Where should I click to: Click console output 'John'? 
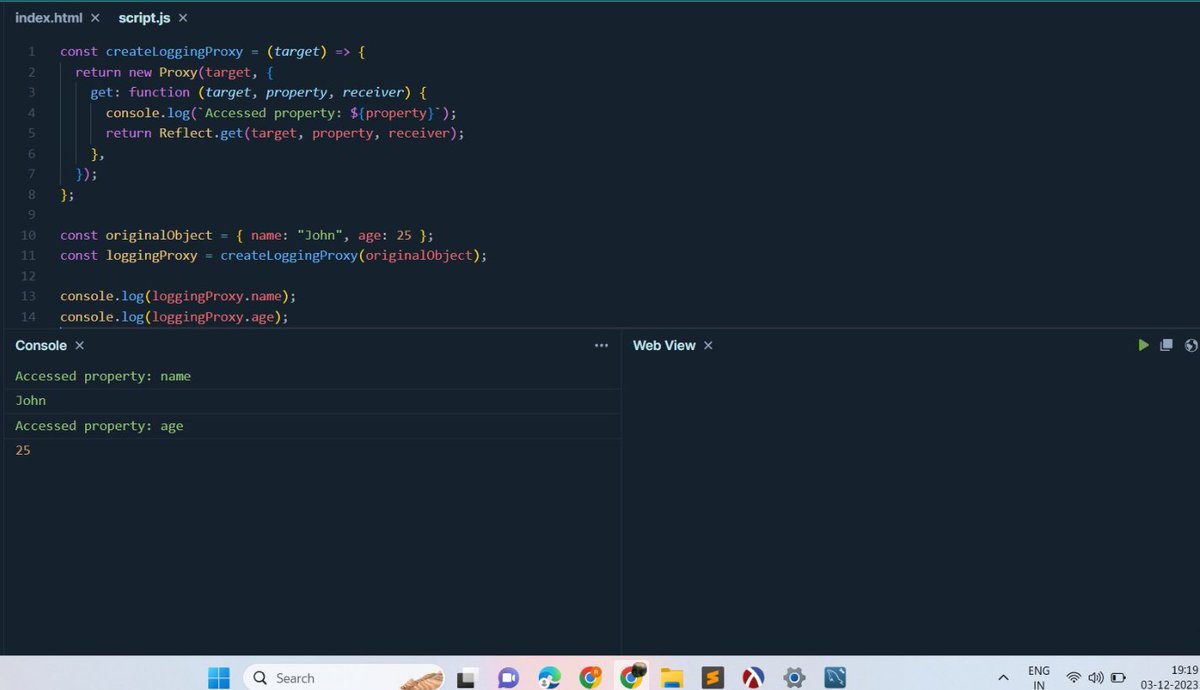(x=31, y=401)
